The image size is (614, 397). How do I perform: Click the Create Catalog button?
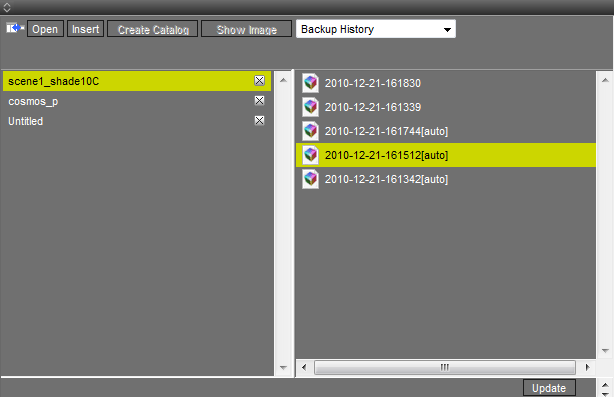(x=153, y=29)
